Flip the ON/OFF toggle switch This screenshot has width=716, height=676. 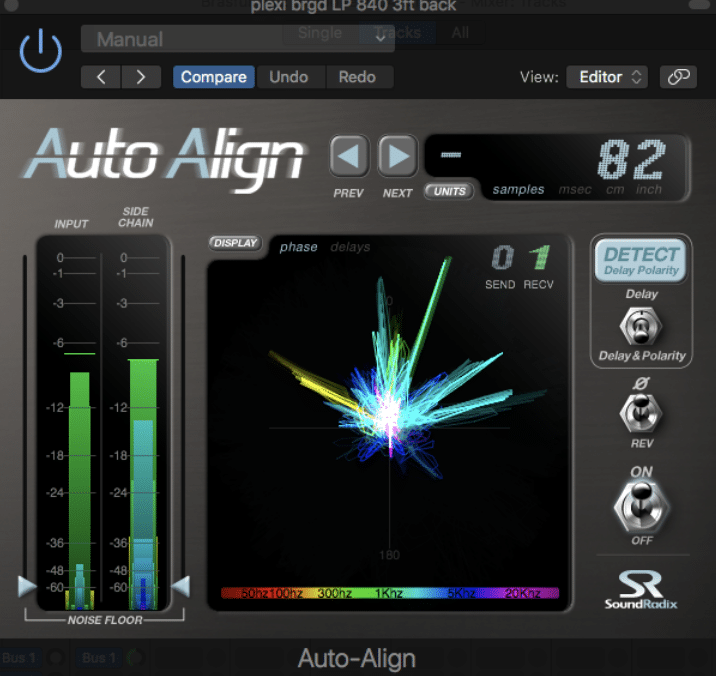pyautogui.click(x=641, y=506)
